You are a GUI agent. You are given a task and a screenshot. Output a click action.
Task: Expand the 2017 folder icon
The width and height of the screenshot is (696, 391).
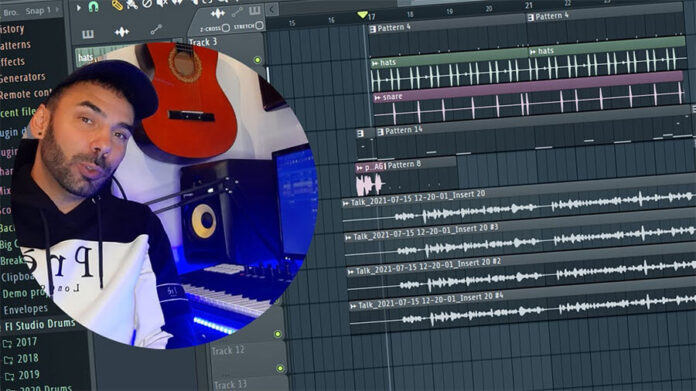tap(8, 344)
